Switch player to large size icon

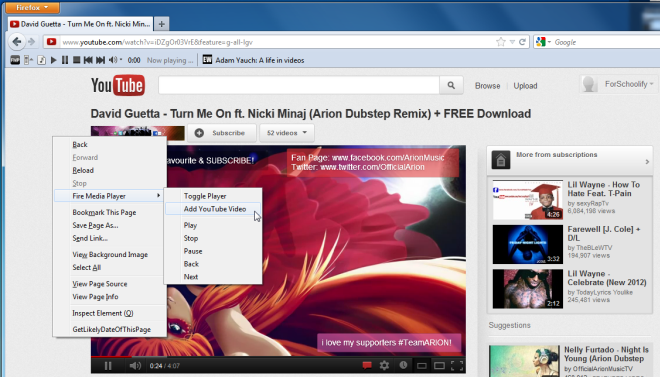pyautogui.click(x=439, y=366)
